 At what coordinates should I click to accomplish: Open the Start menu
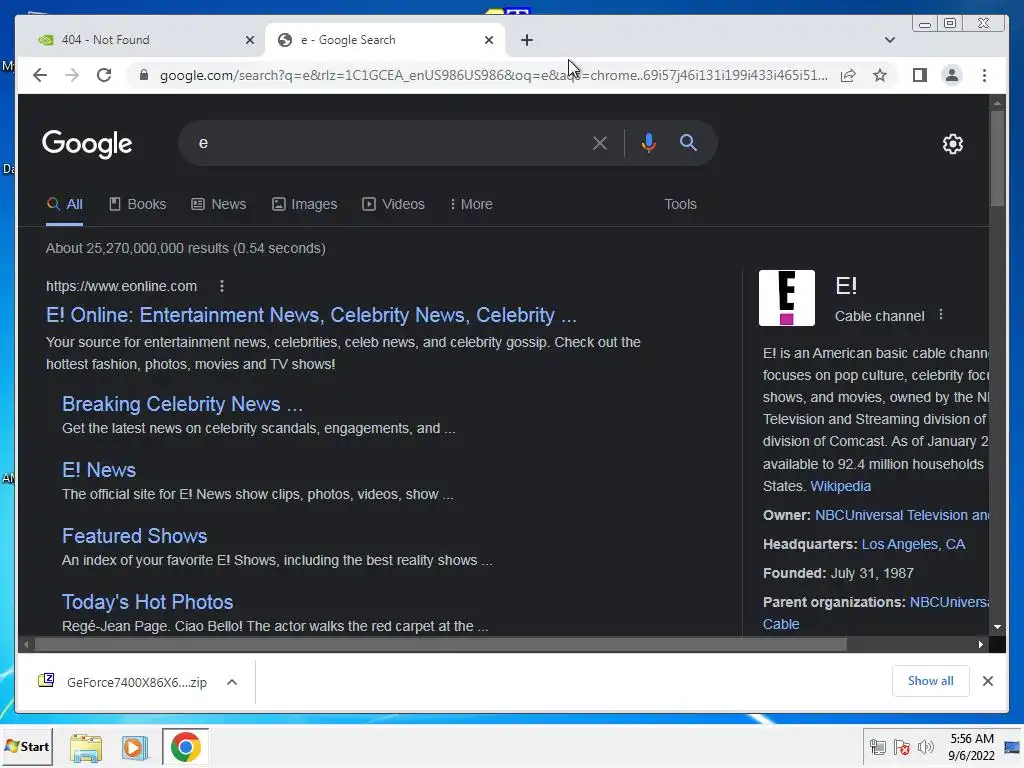27,746
